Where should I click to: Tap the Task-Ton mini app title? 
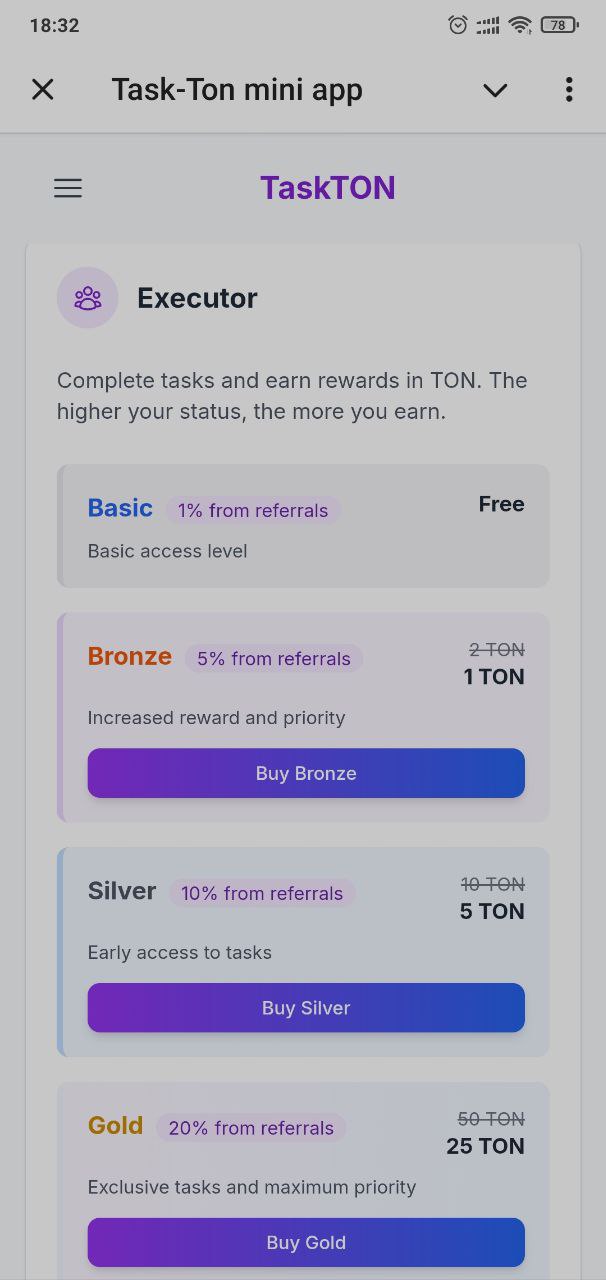pos(237,89)
